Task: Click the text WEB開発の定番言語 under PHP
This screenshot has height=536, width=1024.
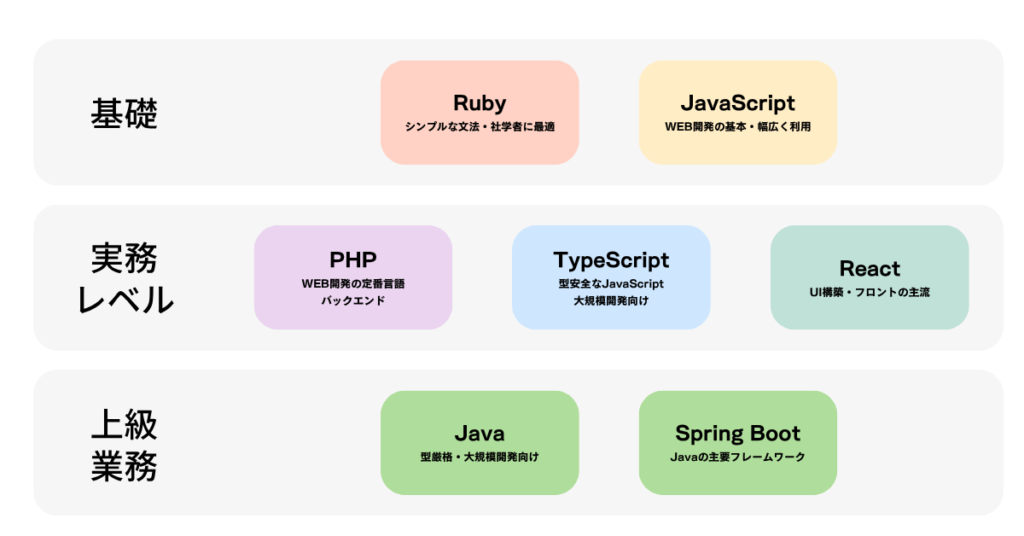Action: click(353, 284)
